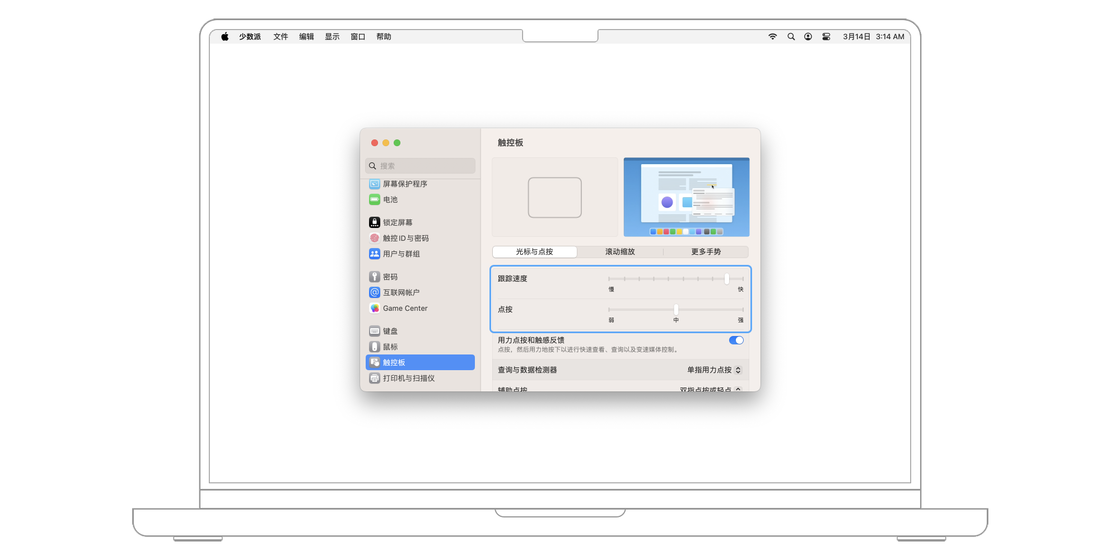Click the 慢 label under tracking slider
The image size is (1120, 560).
tap(611, 289)
